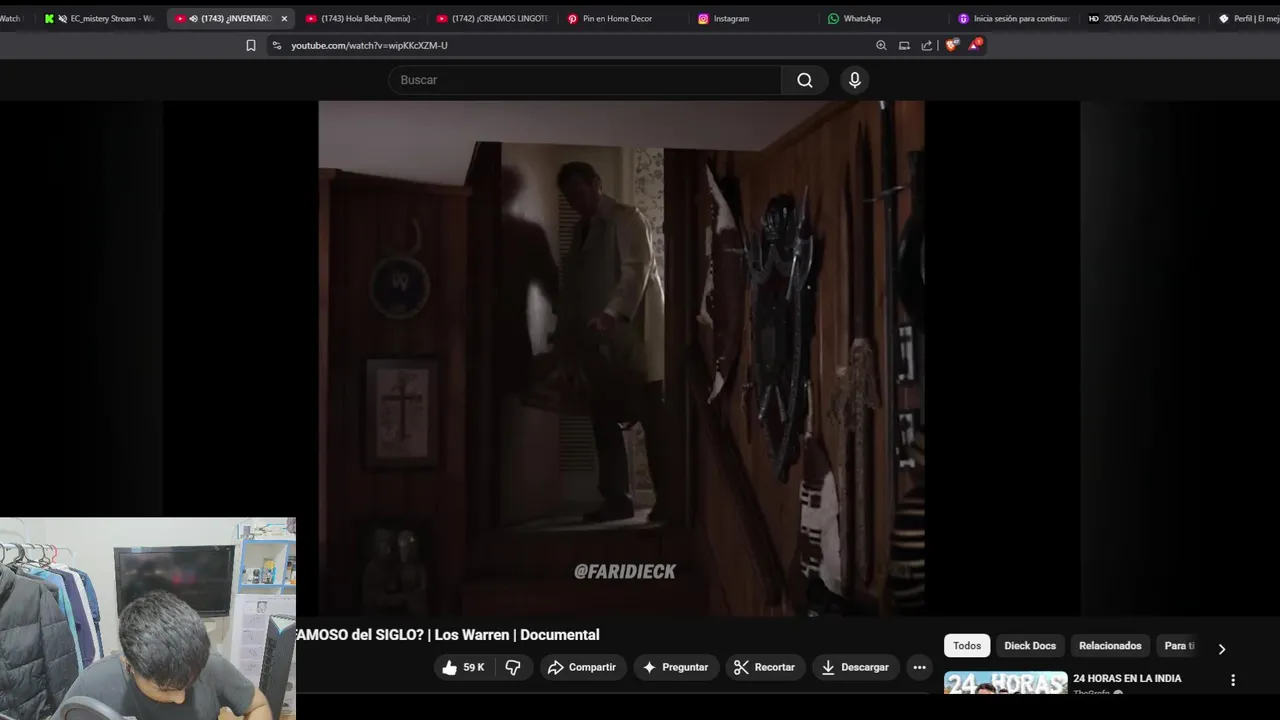Viewport: 1280px width, 720px height.
Task: Toggle the muted icon on EC_mistery Stream tab
Action: click(x=63, y=19)
